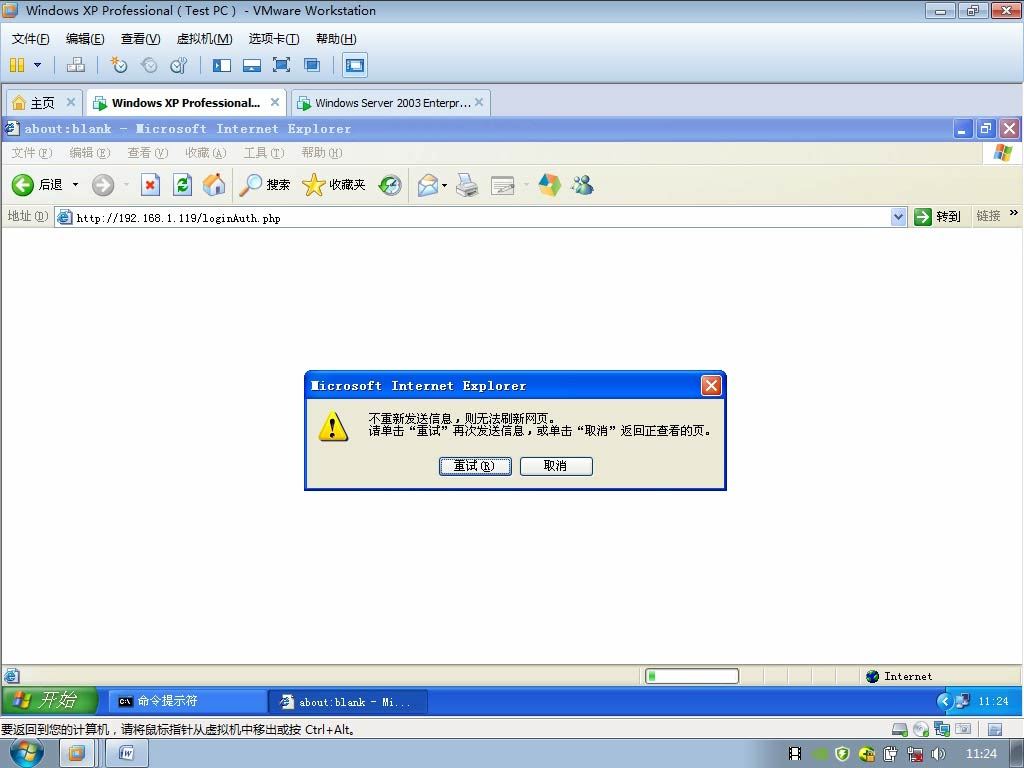Screen dimensions: 1024x768
Task: Click the IE address bar URL field
Action: click(482, 217)
